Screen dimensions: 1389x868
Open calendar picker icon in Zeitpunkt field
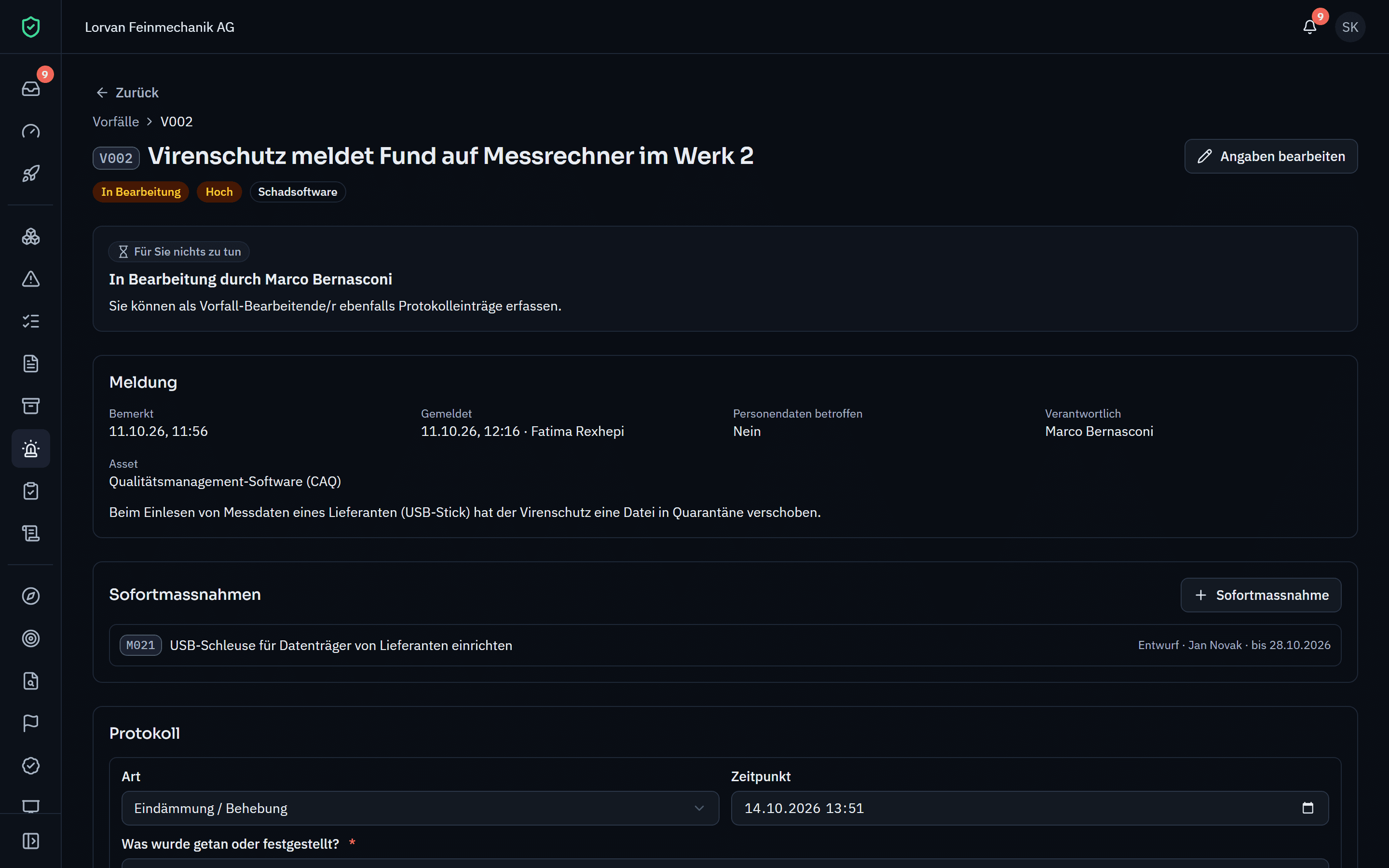[x=1307, y=808]
